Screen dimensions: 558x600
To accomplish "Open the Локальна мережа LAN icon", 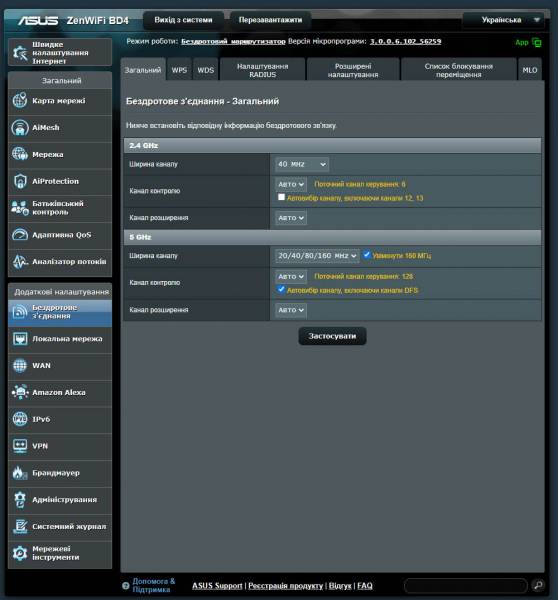I will pyautogui.click(x=20, y=339).
